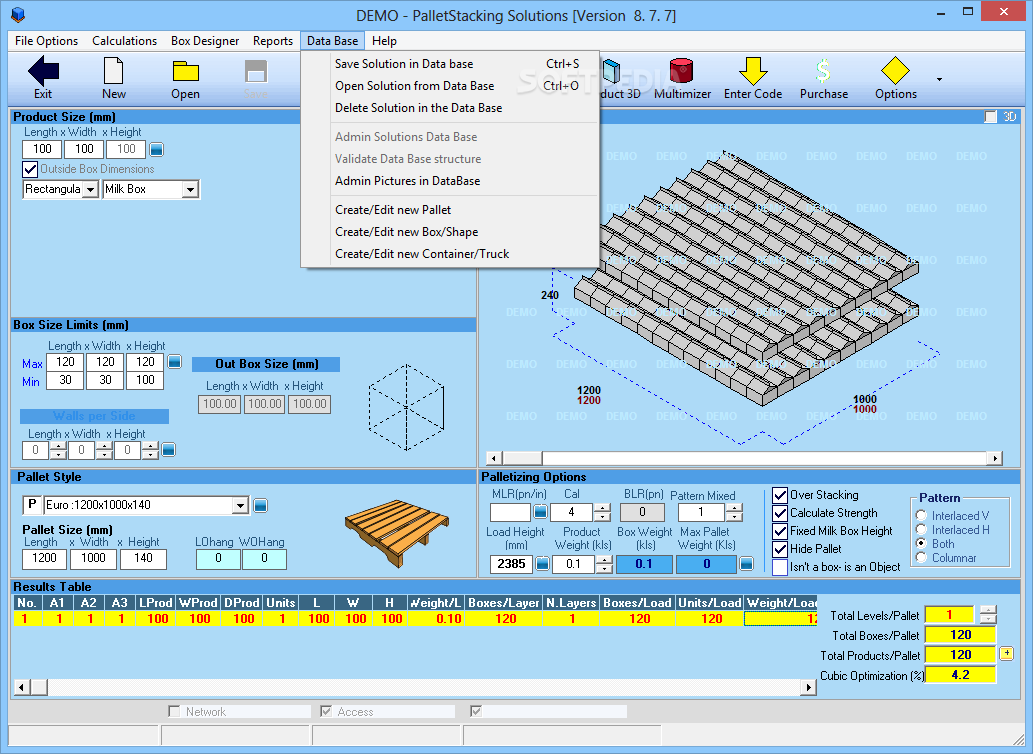
Task: Click right arrow of results table scrollbar
Action: [x=808, y=687]
